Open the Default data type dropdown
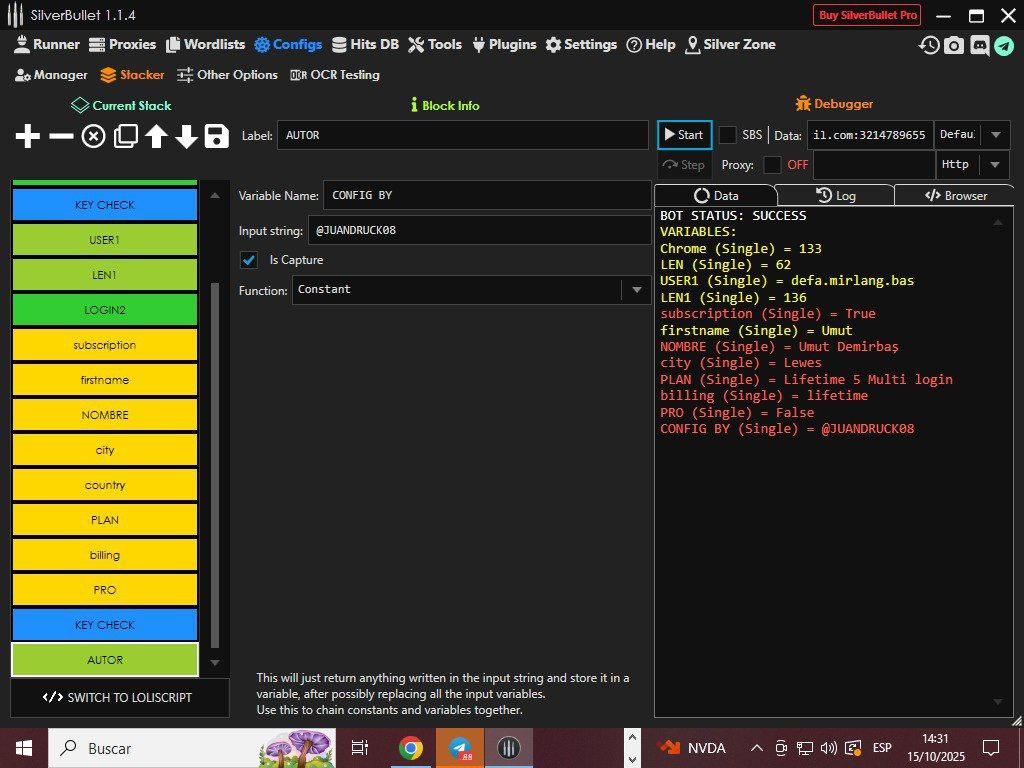Viewport: 1024px width, 768px height. click(x=993, y=135)
